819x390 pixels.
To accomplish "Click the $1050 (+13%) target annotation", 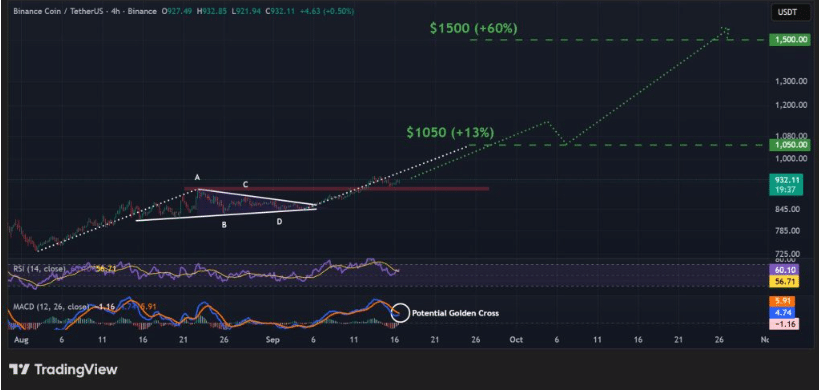I will tap(450, 133).
